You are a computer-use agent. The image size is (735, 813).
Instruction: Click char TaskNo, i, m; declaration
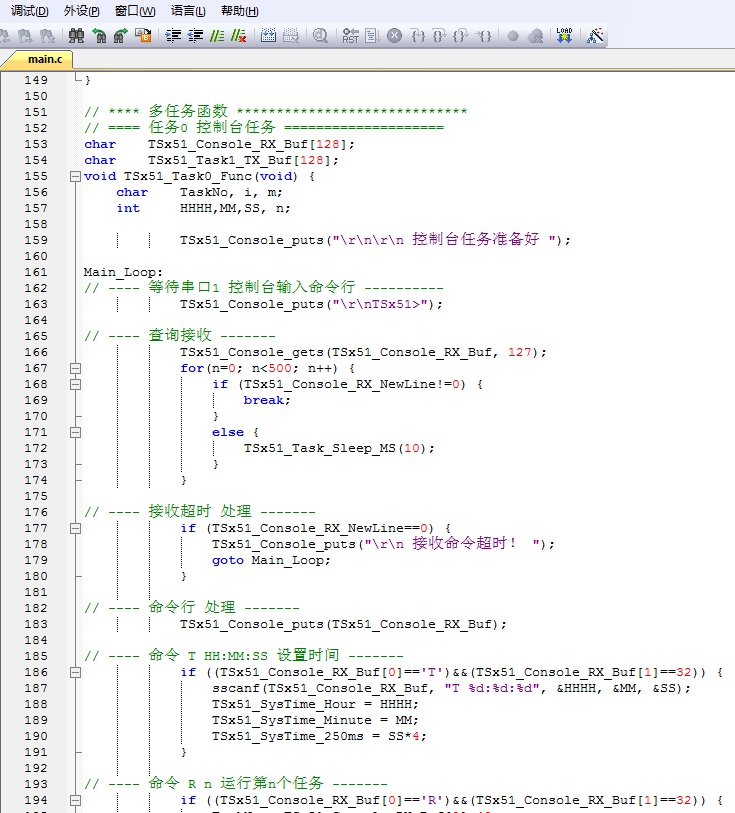tap(199, 192)
